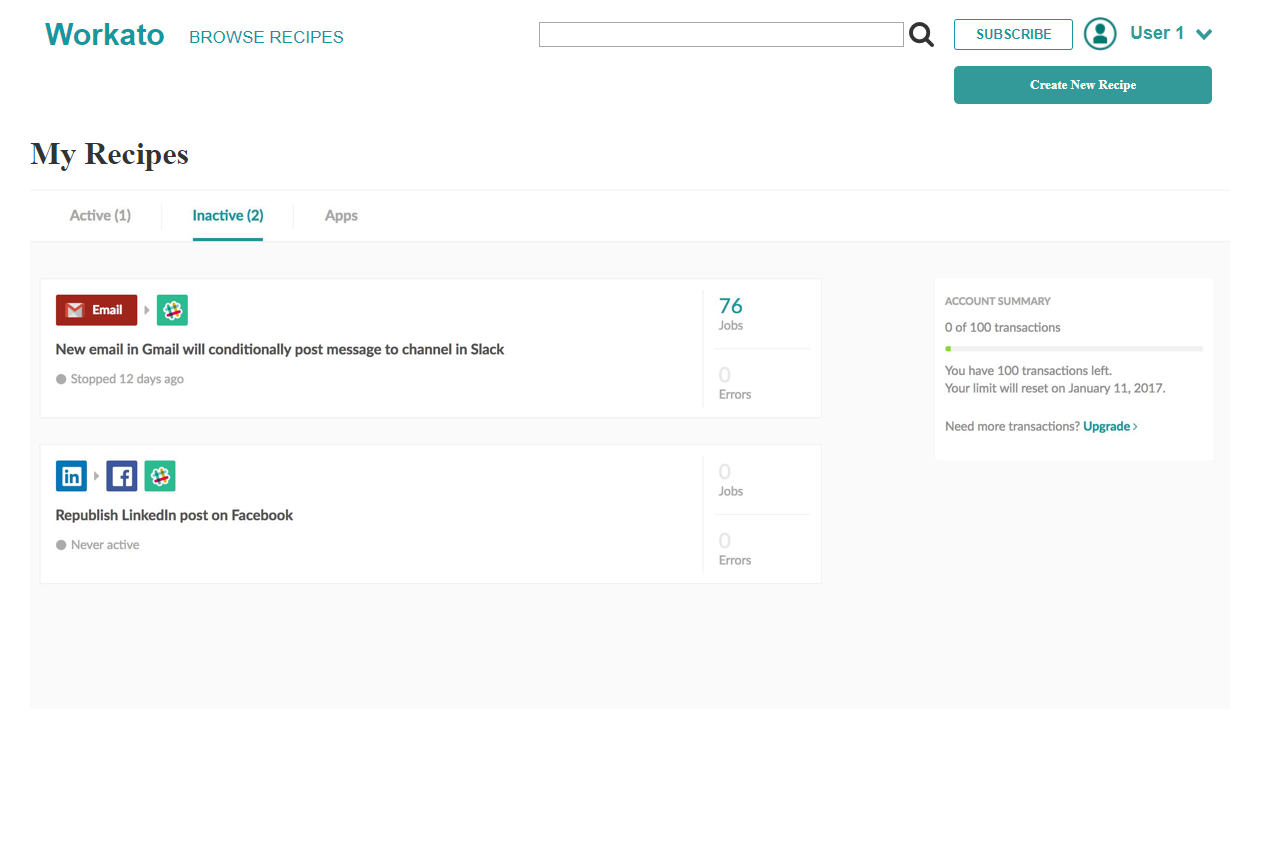Image resolution: width=1288 pixels, height=858 pixels.
Task: Click the Account Summary heading
Action: click(998, 301)
